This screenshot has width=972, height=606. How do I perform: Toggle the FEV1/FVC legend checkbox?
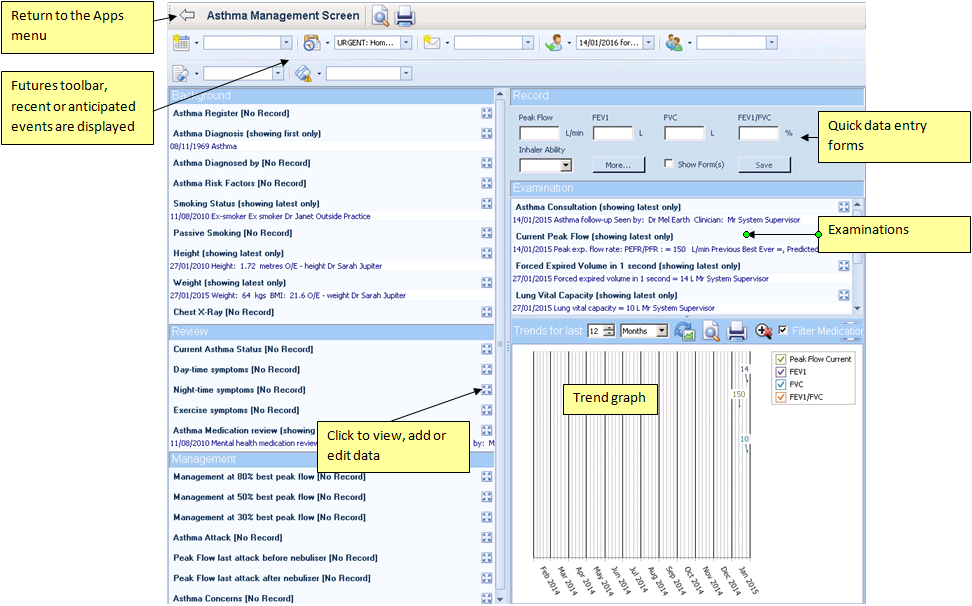click(780, 397)
